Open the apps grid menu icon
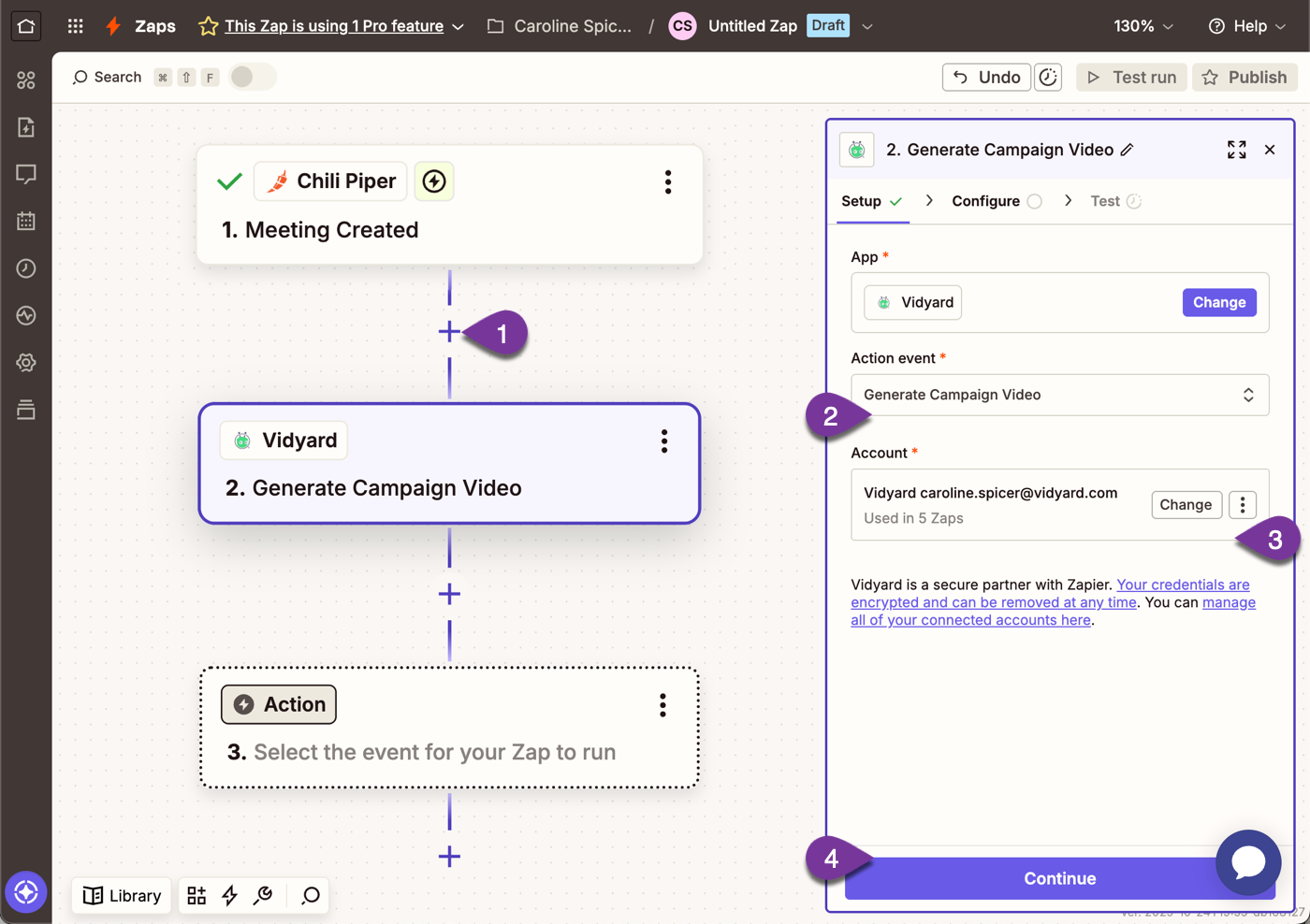 [x=76, y=26]
